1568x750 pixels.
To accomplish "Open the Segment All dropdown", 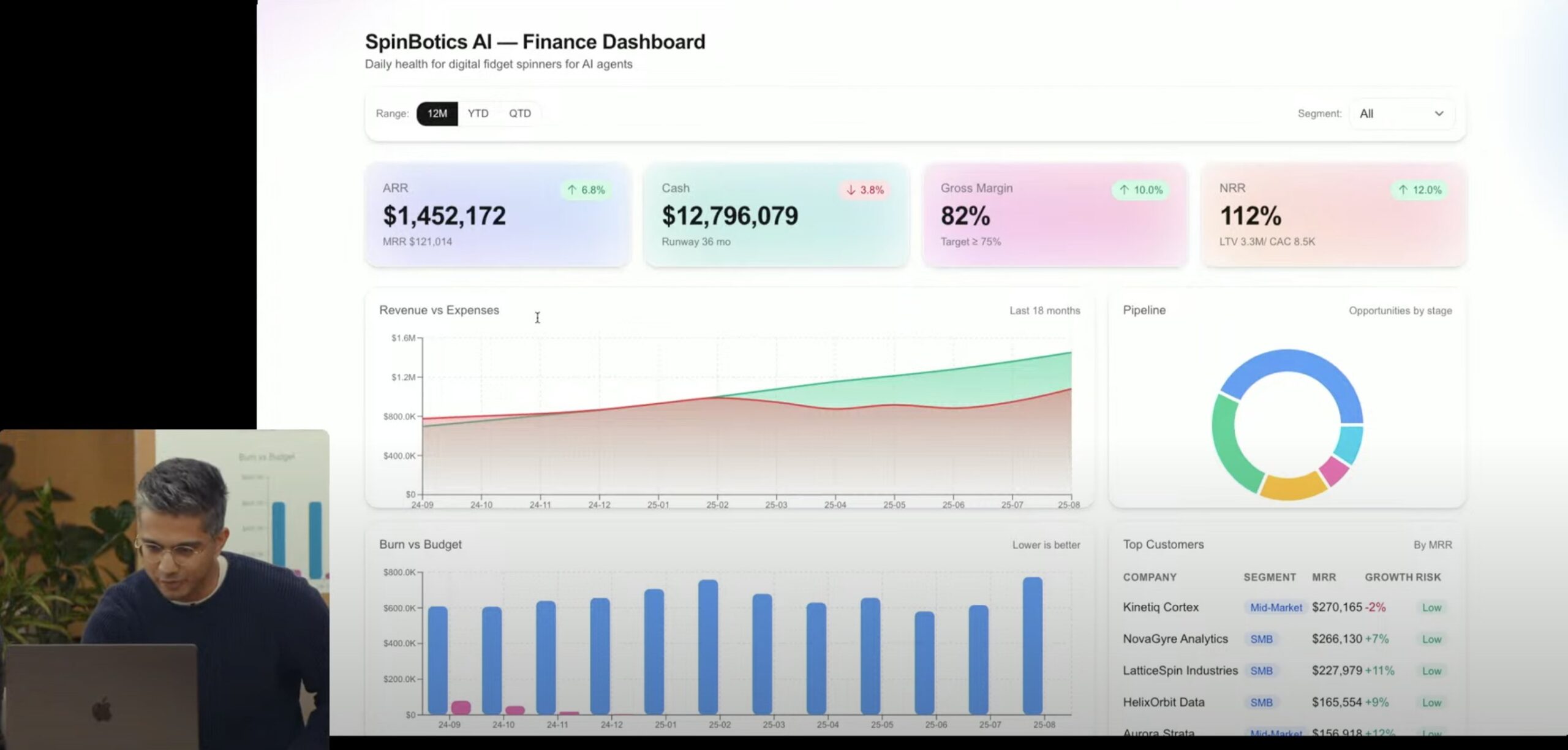I will [1401, 114].
